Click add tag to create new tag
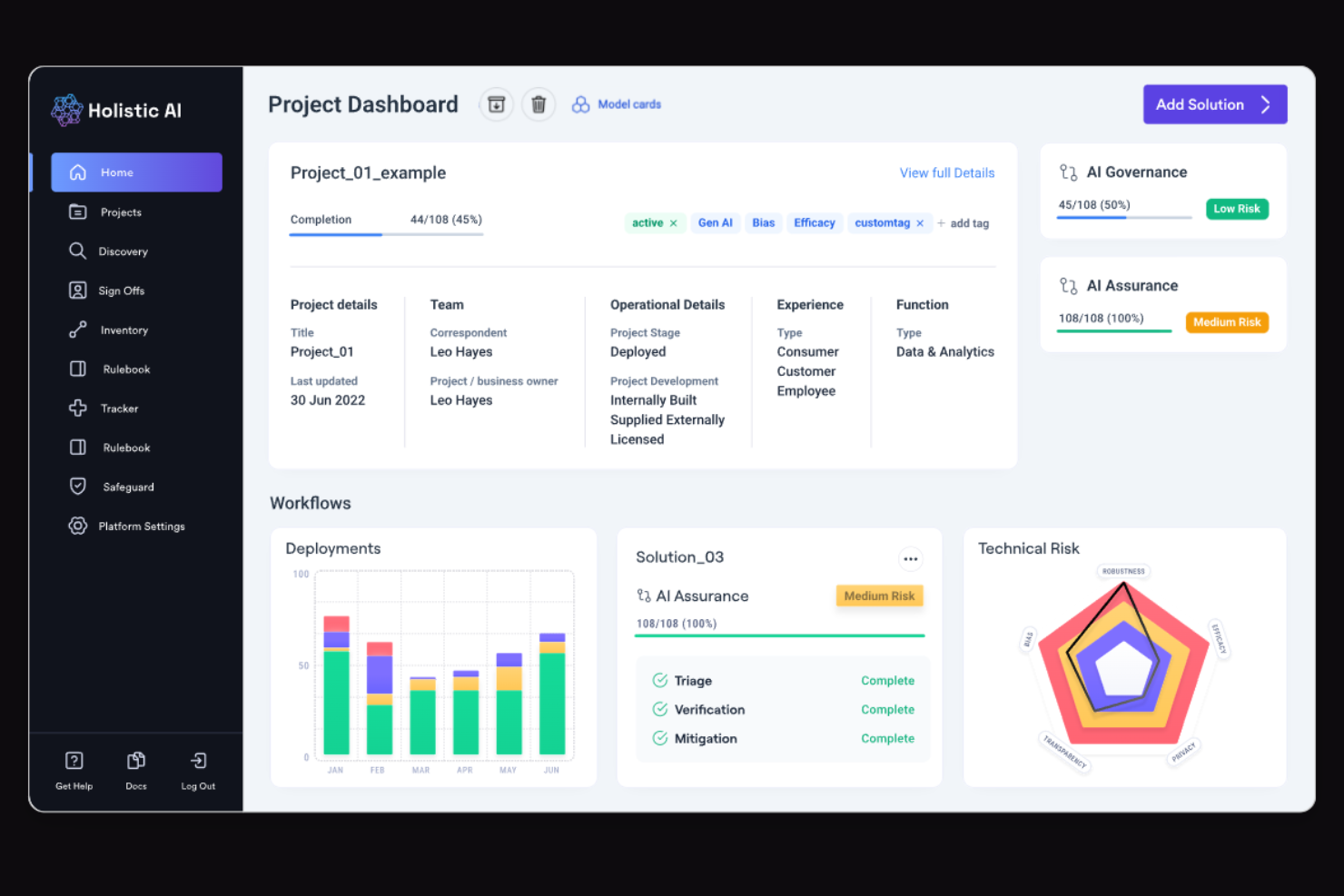The height and width of the screenshot is (896, 1344). 964,222
